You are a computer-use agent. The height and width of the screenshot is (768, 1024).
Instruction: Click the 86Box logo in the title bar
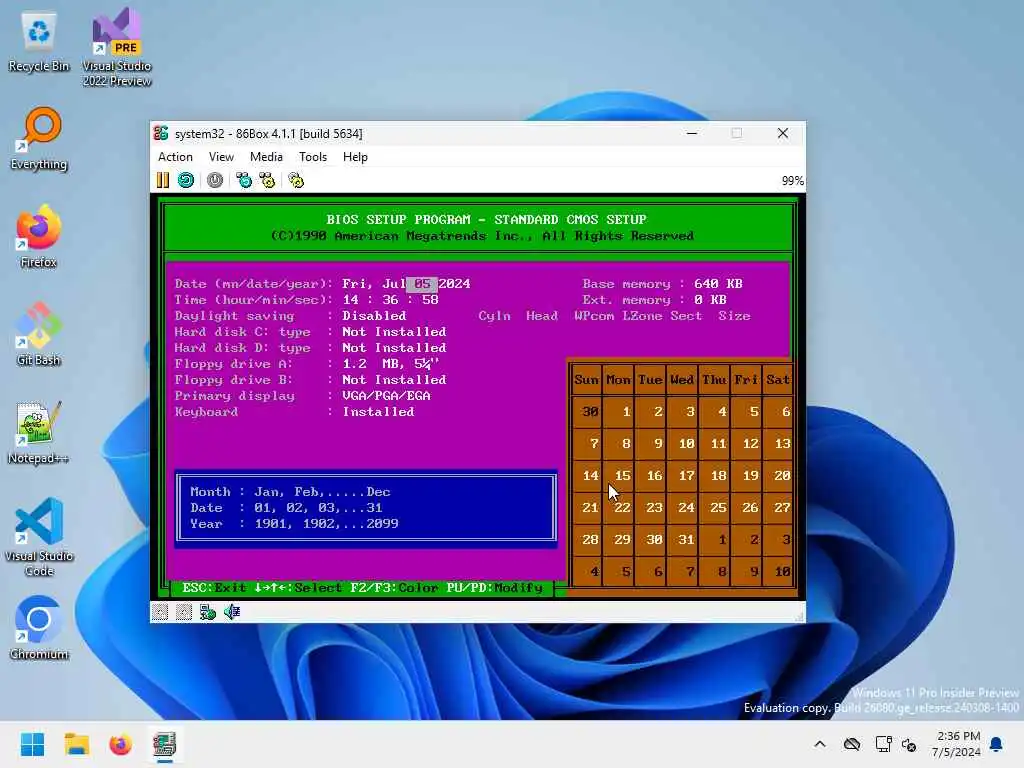click(161, 133)
